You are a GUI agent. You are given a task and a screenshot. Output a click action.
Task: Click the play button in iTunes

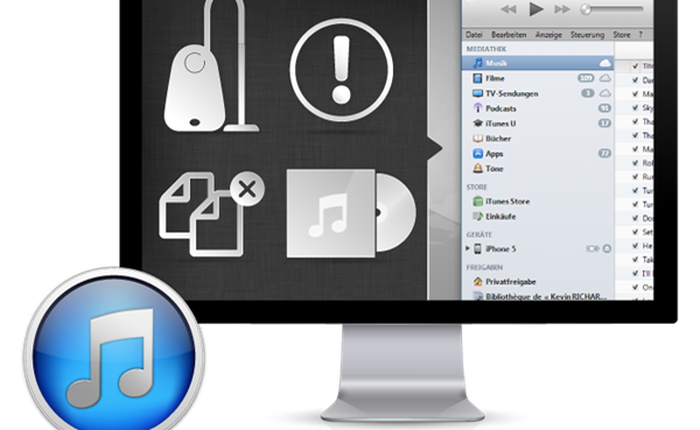click(x=536, y=9)
